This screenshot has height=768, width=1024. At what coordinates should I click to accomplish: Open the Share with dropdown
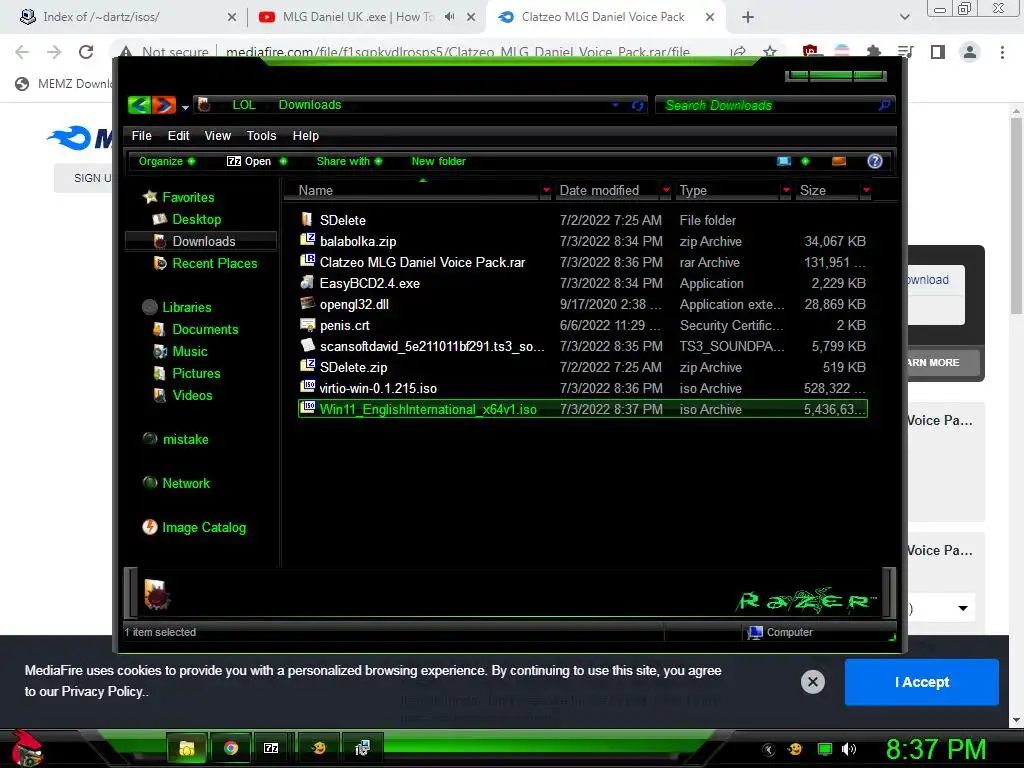[x=349, y=161]
